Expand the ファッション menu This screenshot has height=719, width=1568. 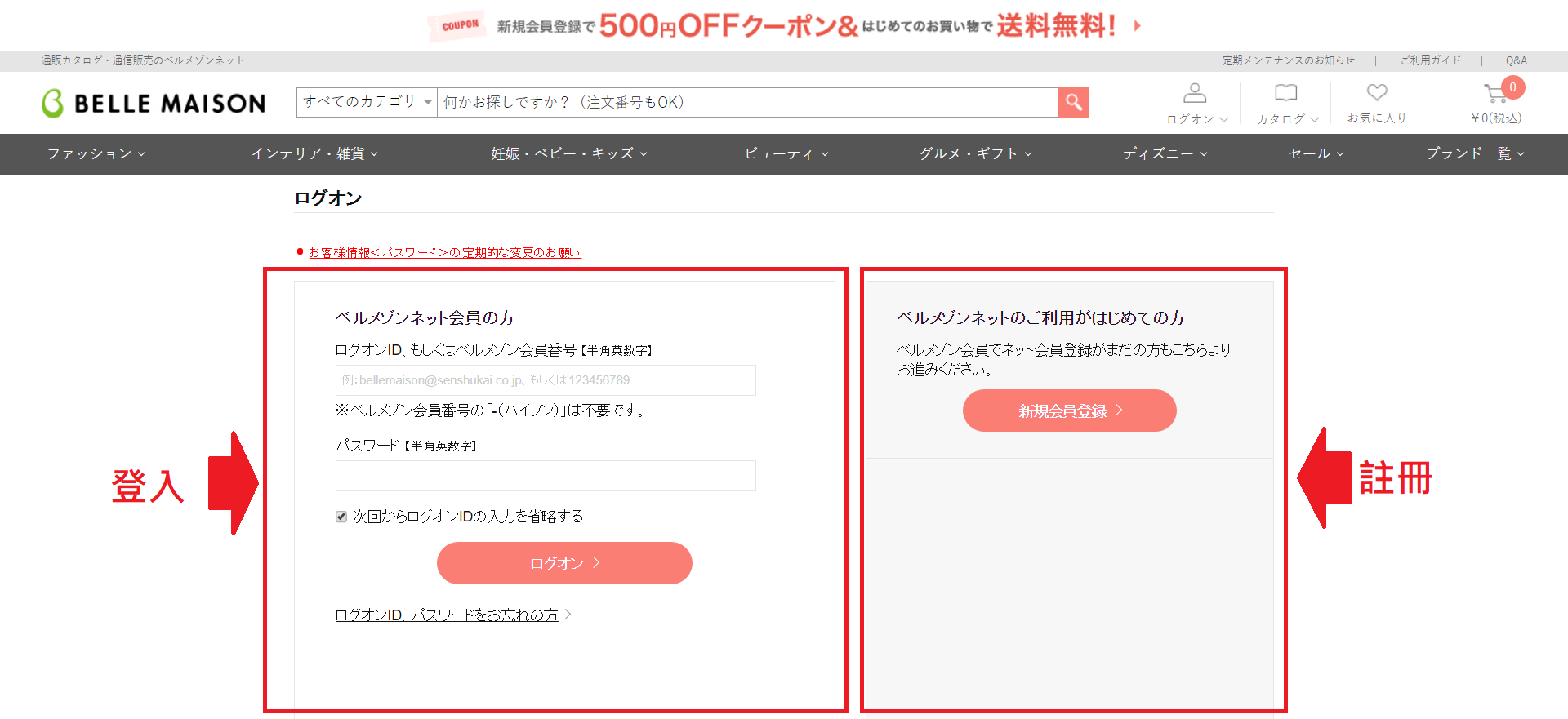click(96, 153)
